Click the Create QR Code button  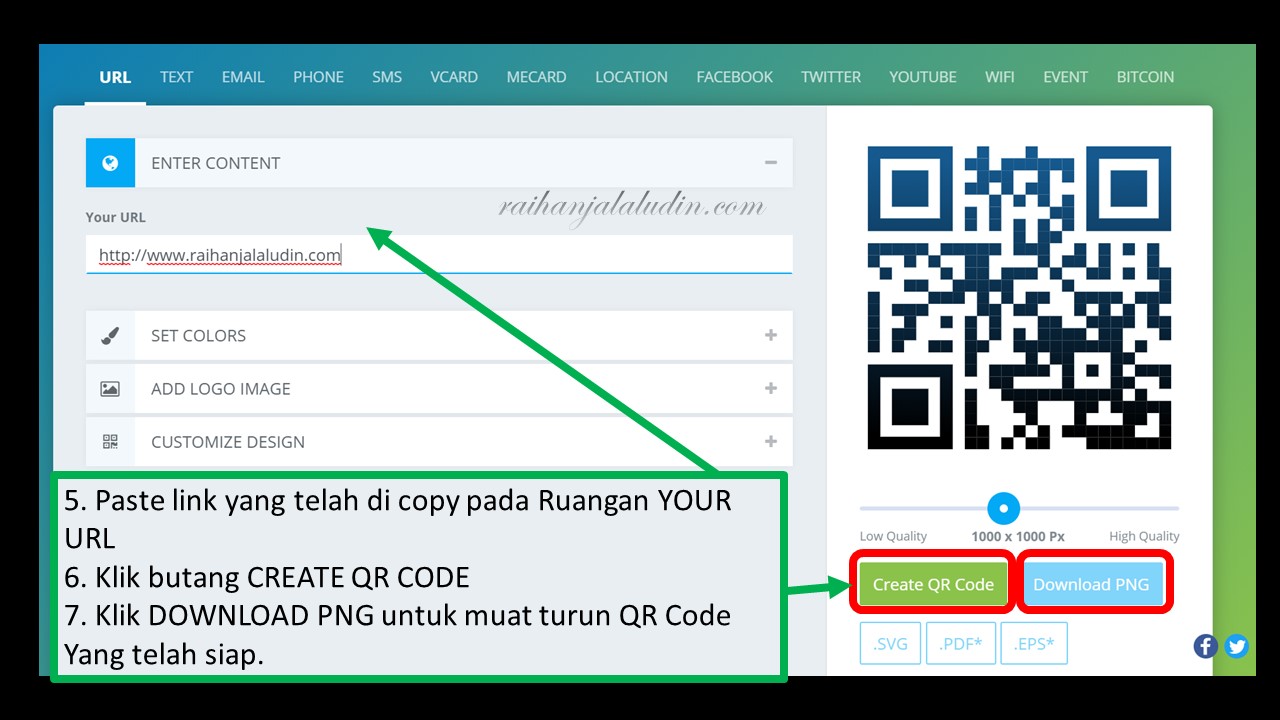point(933,584)
